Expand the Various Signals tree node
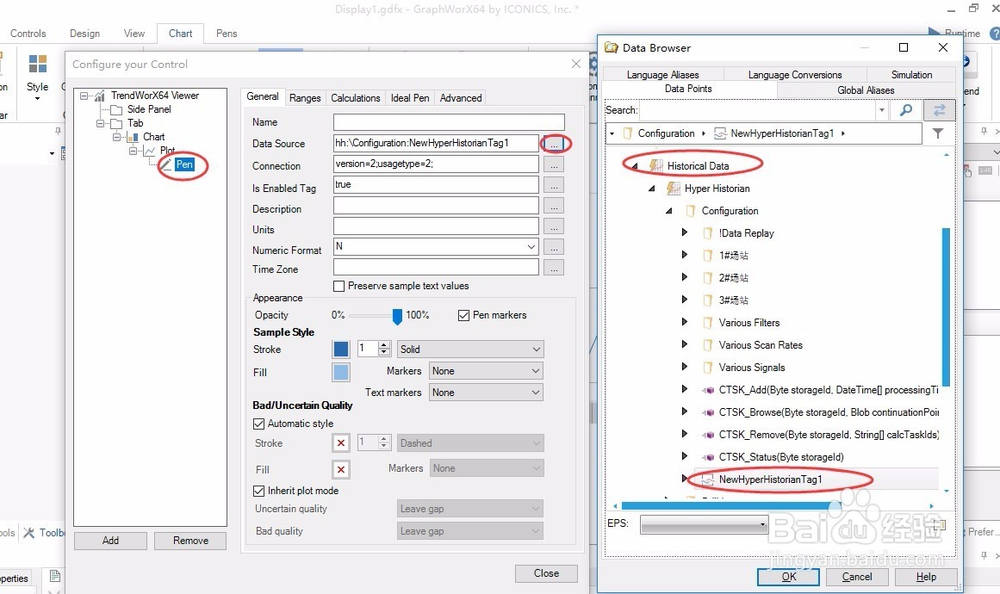The height and width of the screenshot is (594, 1000). [684, 367]
